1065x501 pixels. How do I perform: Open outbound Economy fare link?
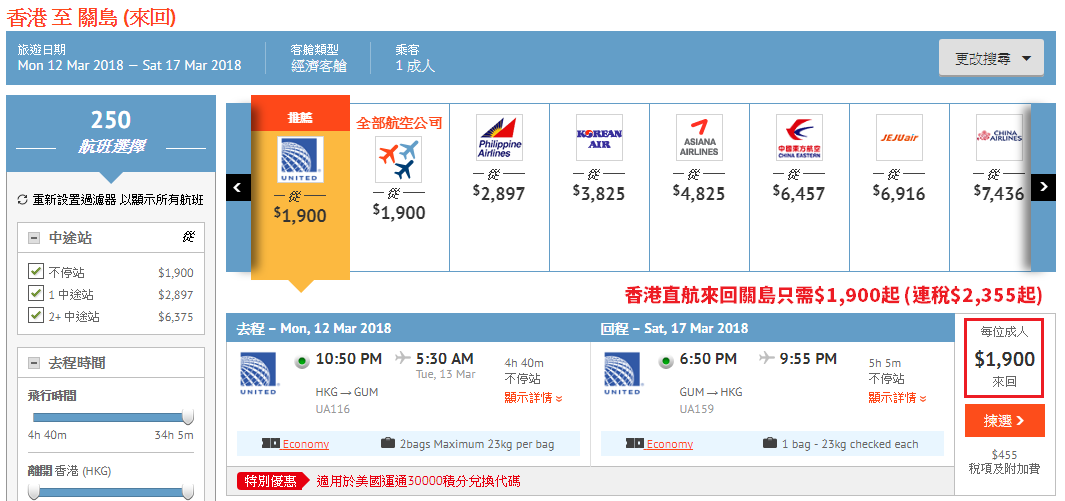click(x=306, y=444)
